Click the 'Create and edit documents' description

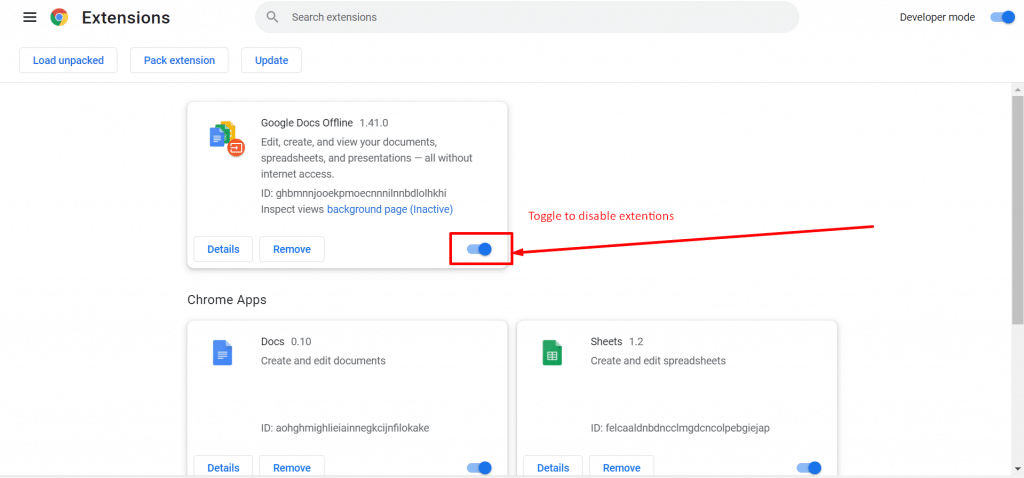click(323, 360)
